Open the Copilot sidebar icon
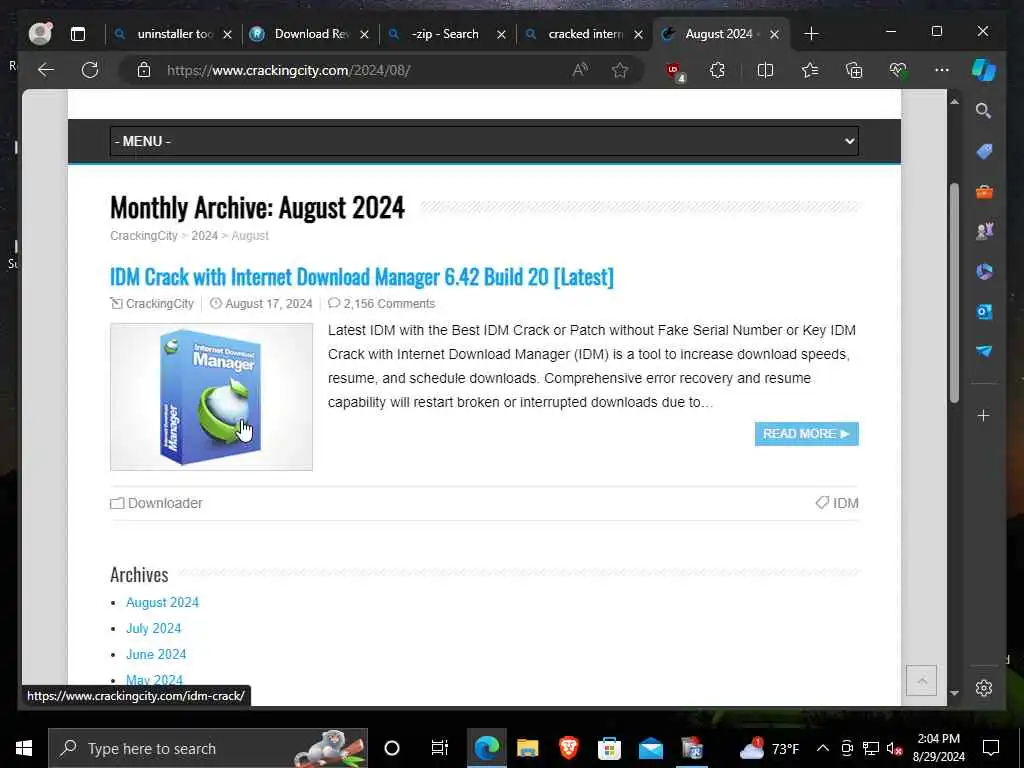This screenshot has width=1024, height=768. click(984, 70)
